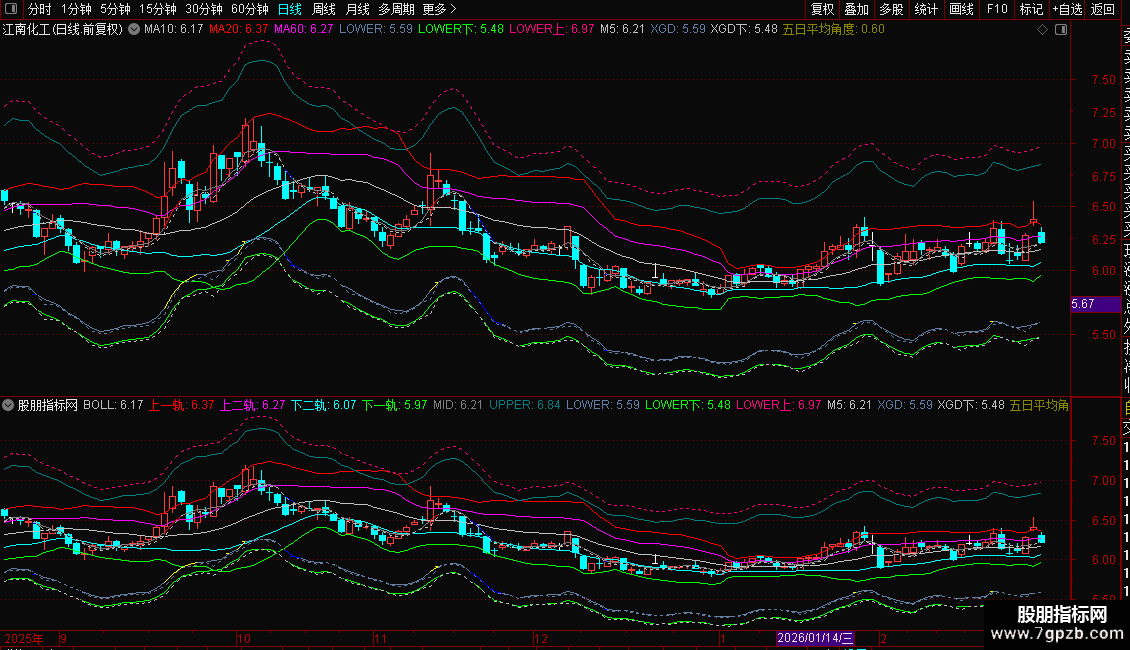
Task: Click the 返回 back button
Action: 1103,9
